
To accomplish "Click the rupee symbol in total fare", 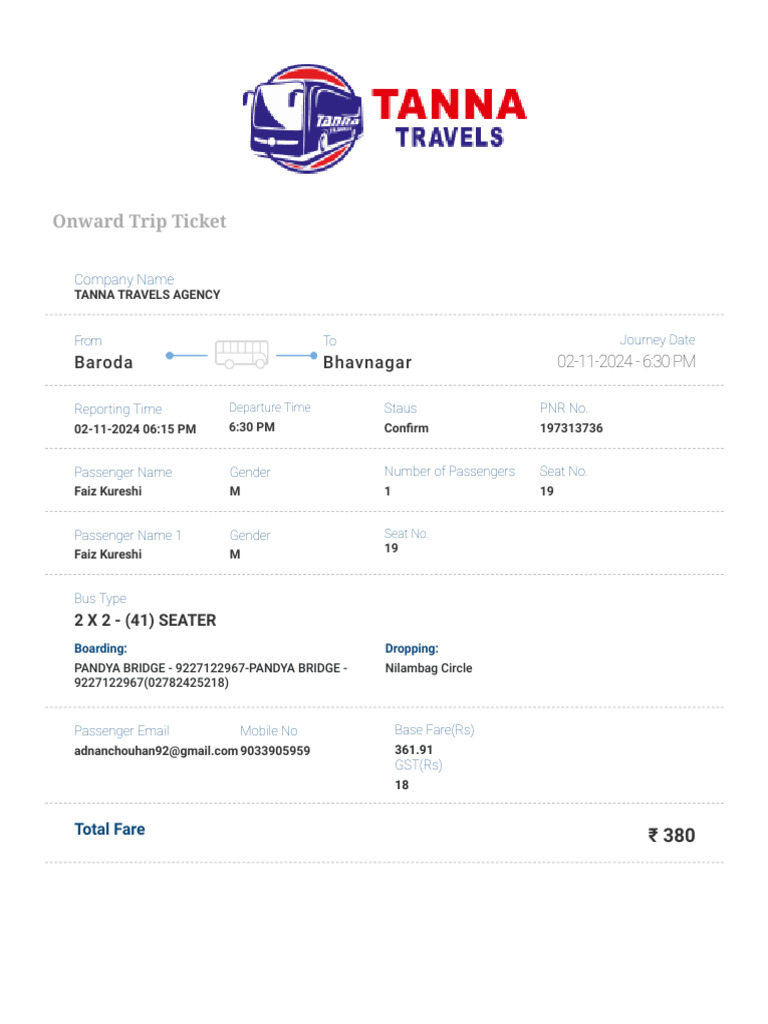I will tap(653, 835).
